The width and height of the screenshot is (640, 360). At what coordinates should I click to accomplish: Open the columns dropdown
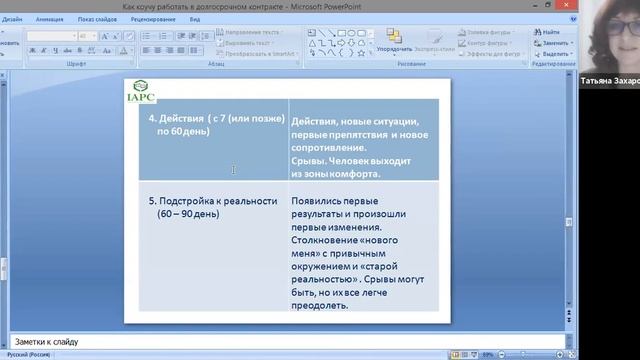click(x=196, y=50)
